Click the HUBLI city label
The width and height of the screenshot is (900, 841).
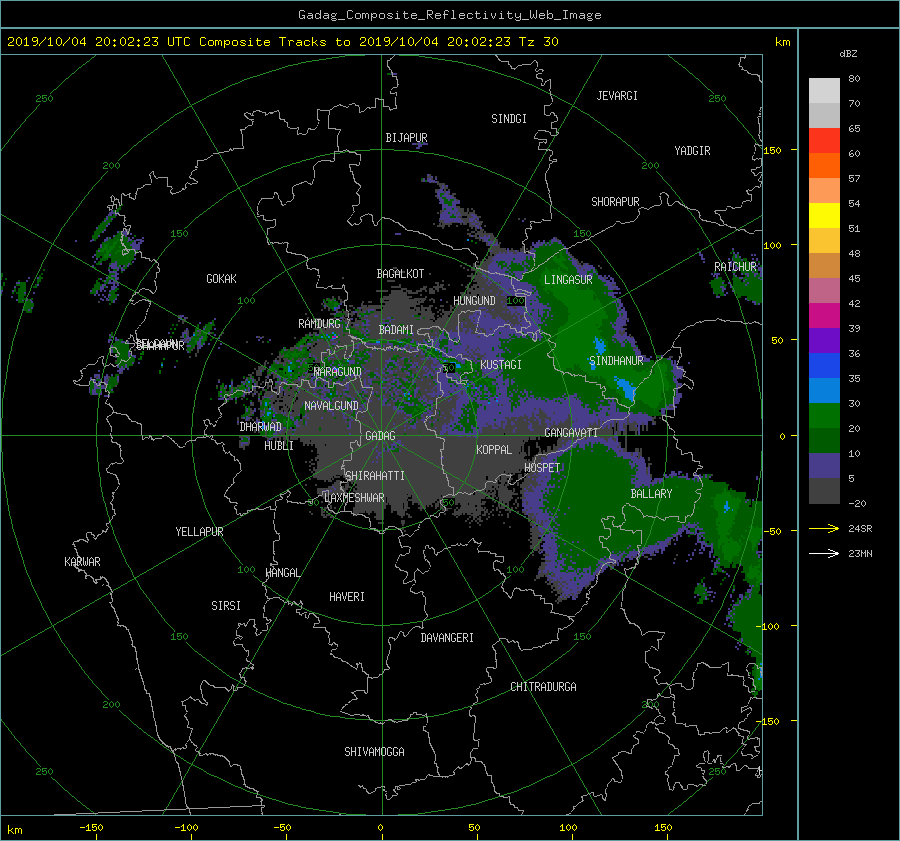[x=278, y=446]
